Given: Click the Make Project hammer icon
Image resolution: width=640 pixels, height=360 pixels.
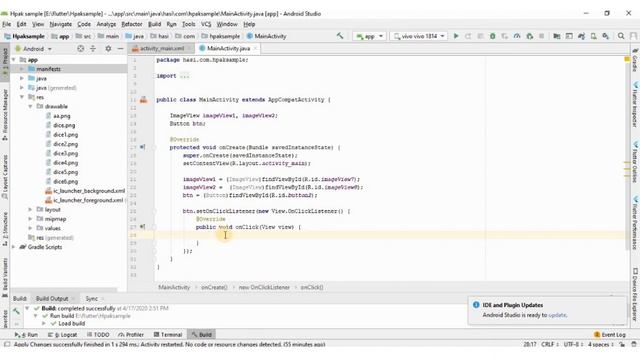Looking at the screenshot, I should 340,36.
